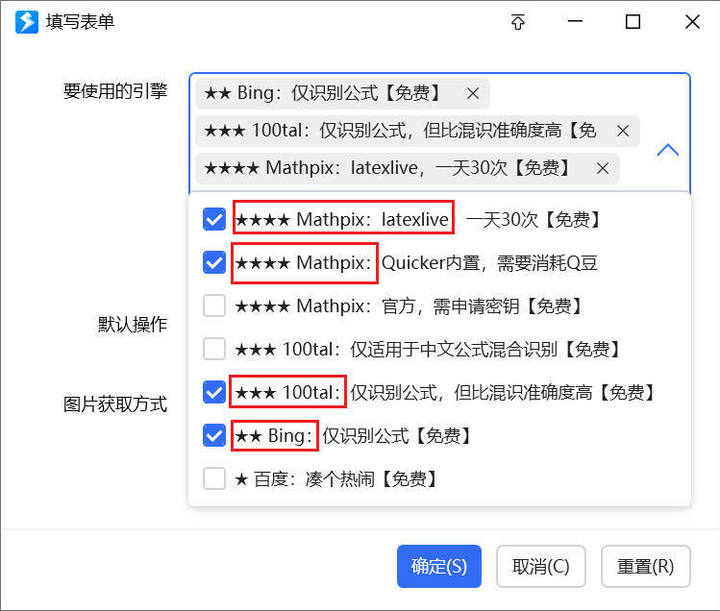The height and width of the screenshot is (611, 720).
Task: Pin the window on top icon
Action: click(x=518, y=22)
